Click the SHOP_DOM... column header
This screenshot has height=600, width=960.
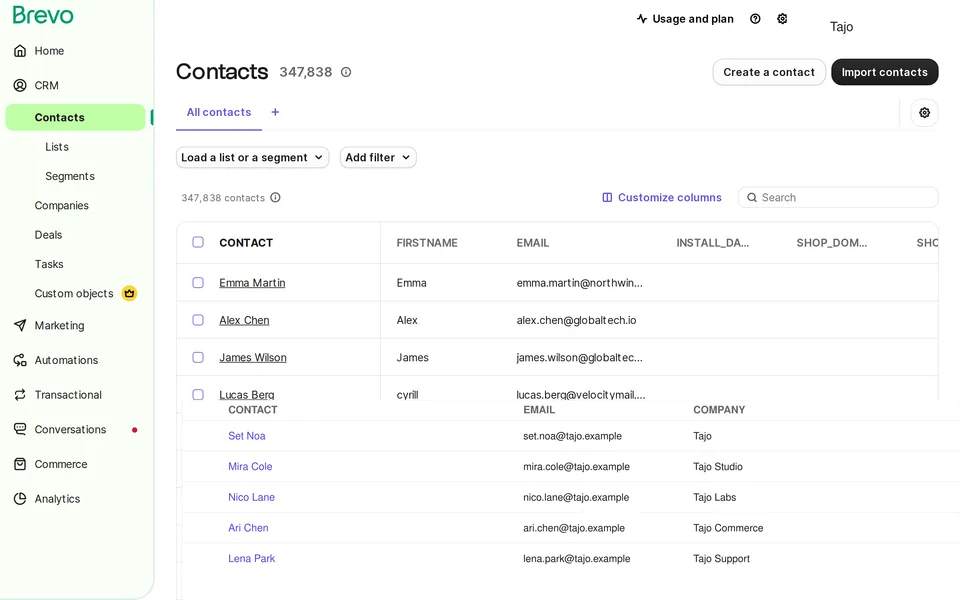(831, 243)
